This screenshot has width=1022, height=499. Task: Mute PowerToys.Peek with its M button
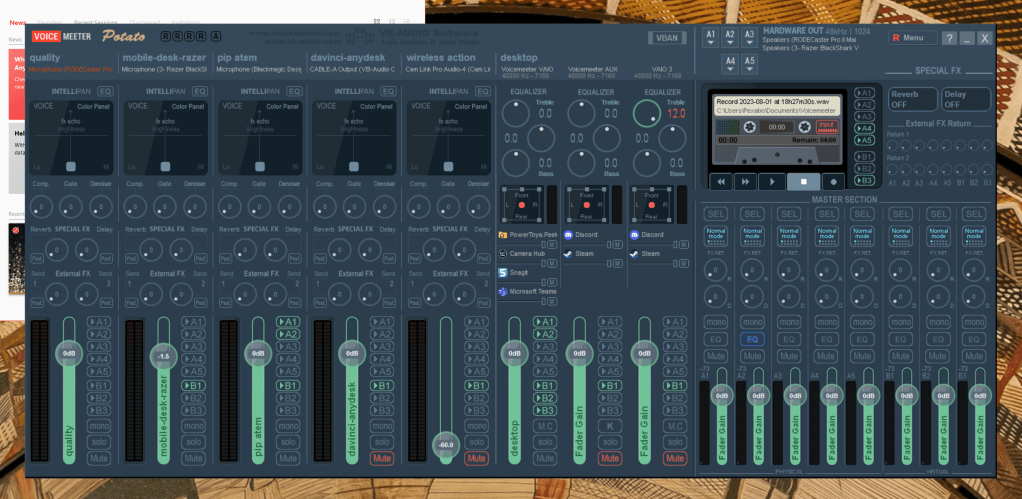[x=552, y=244]
